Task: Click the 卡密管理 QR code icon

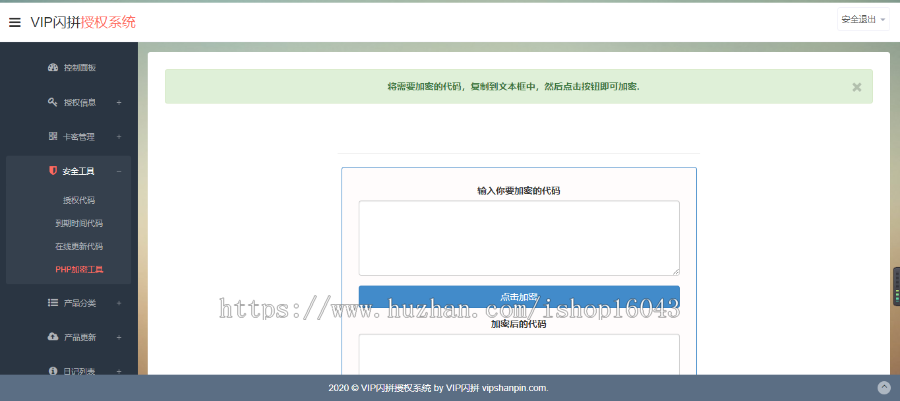Action: point(53,136)
